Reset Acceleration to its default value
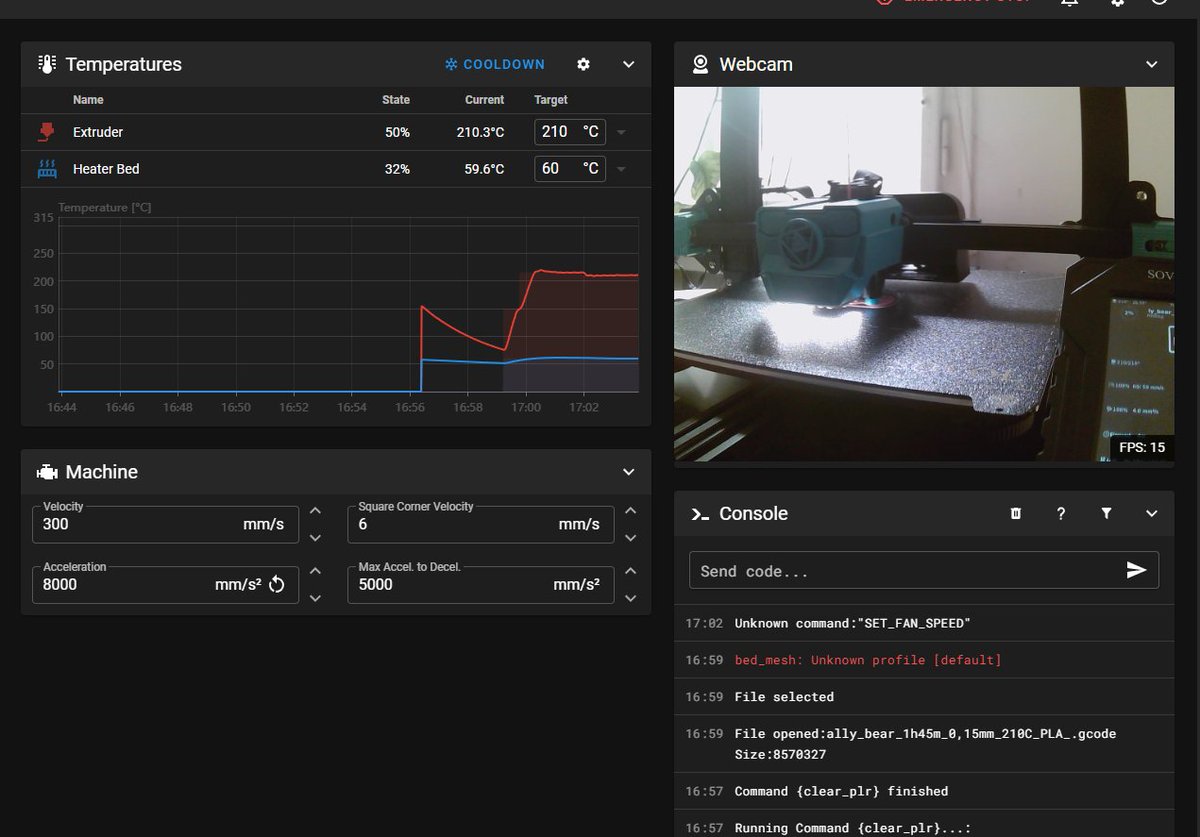Viewport: 1200px width, 837px height. (x=277, y=584)
